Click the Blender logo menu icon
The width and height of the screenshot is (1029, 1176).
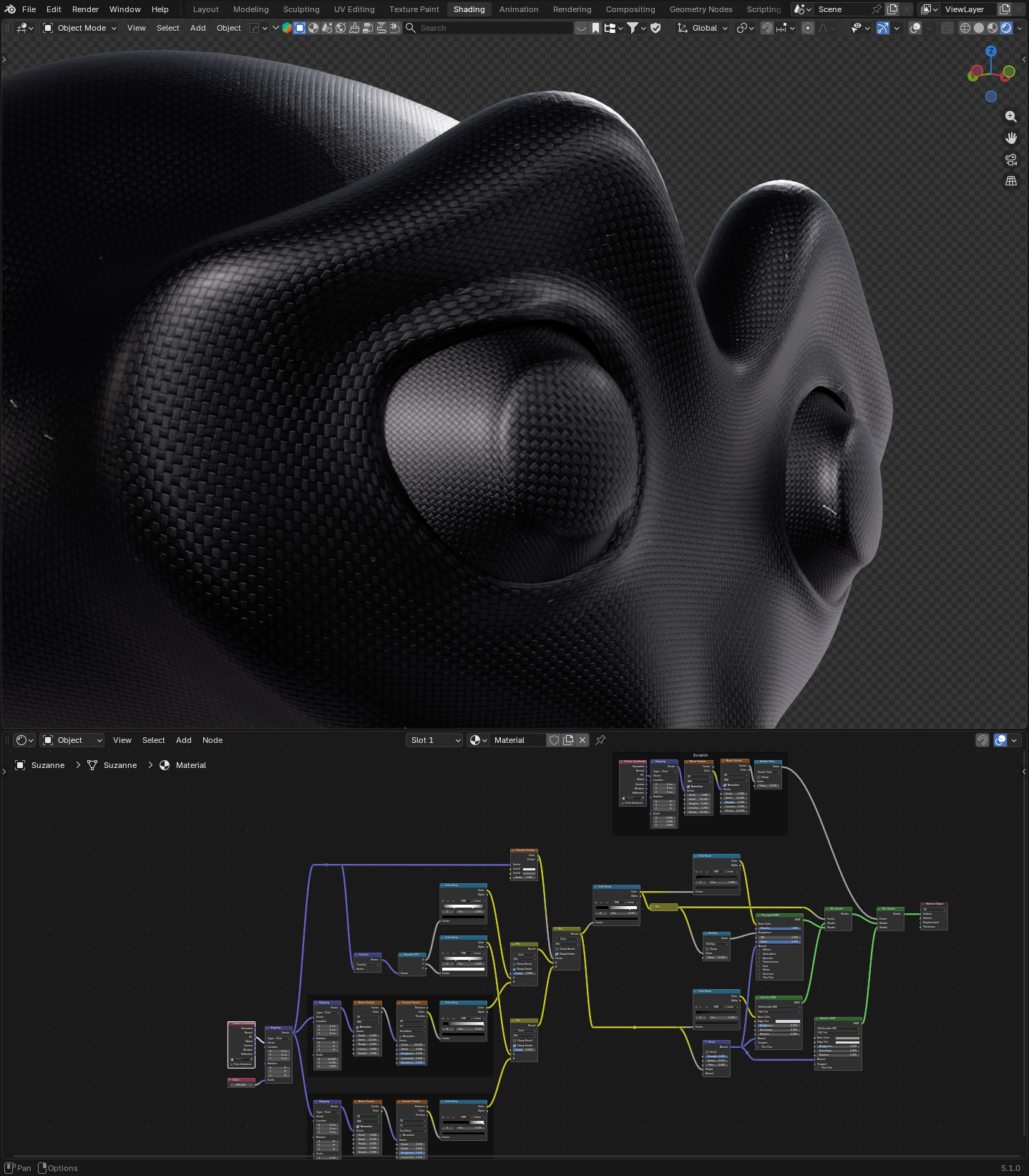tap(10, 9)
